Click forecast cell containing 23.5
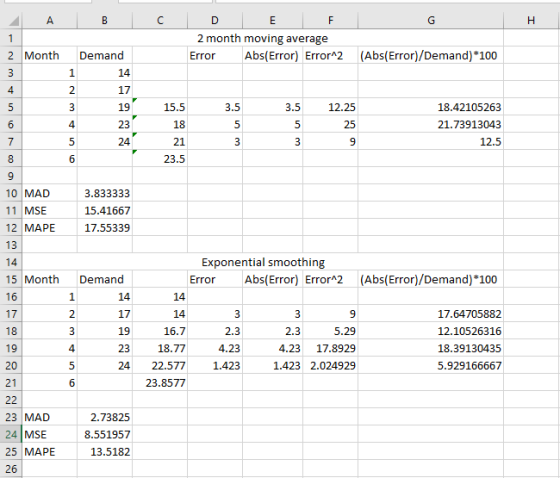 (160, 159)
